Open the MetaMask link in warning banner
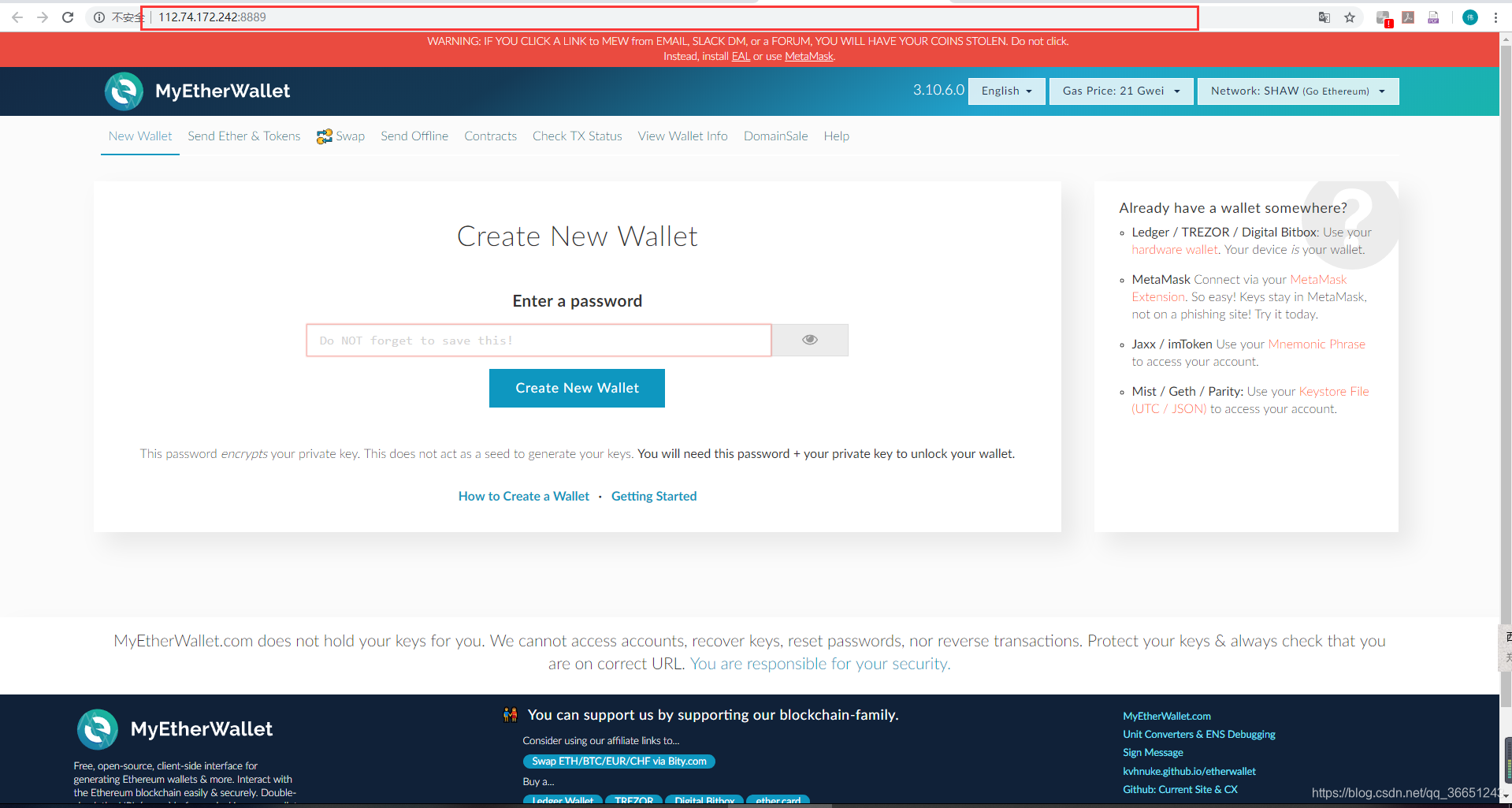 [808, 56]
